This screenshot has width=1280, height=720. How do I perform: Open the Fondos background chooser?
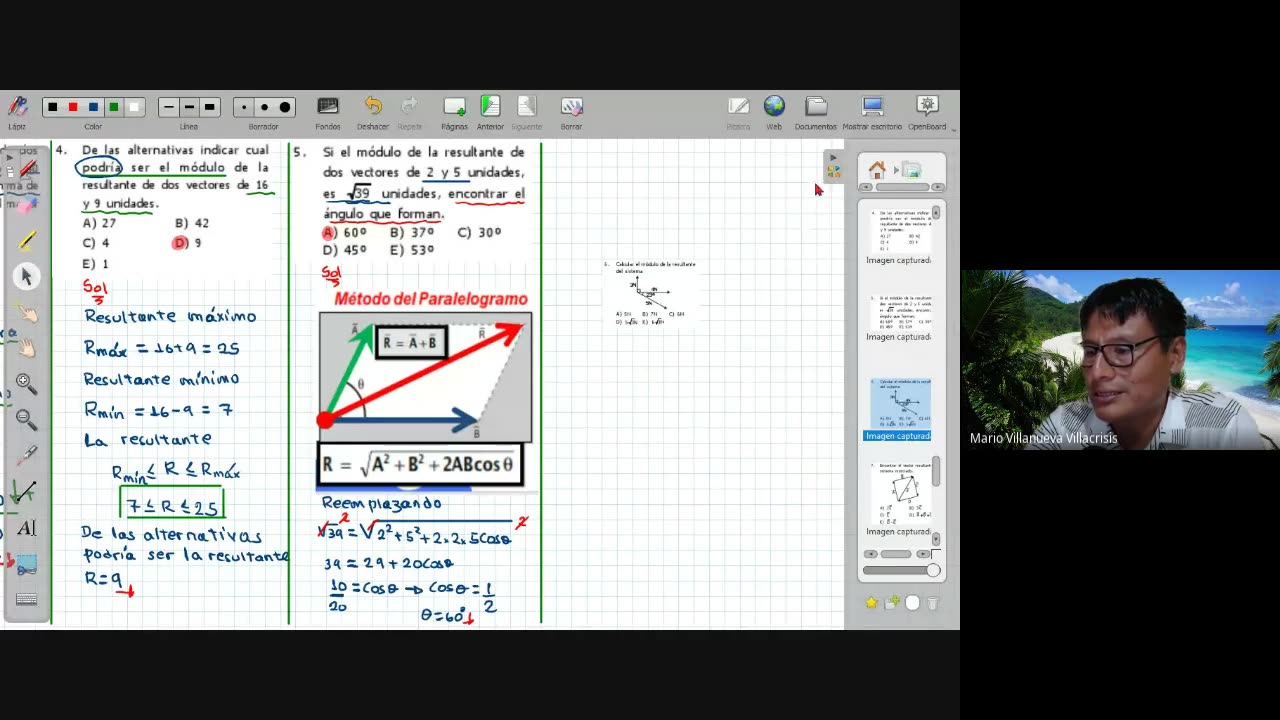click(328, 112)
